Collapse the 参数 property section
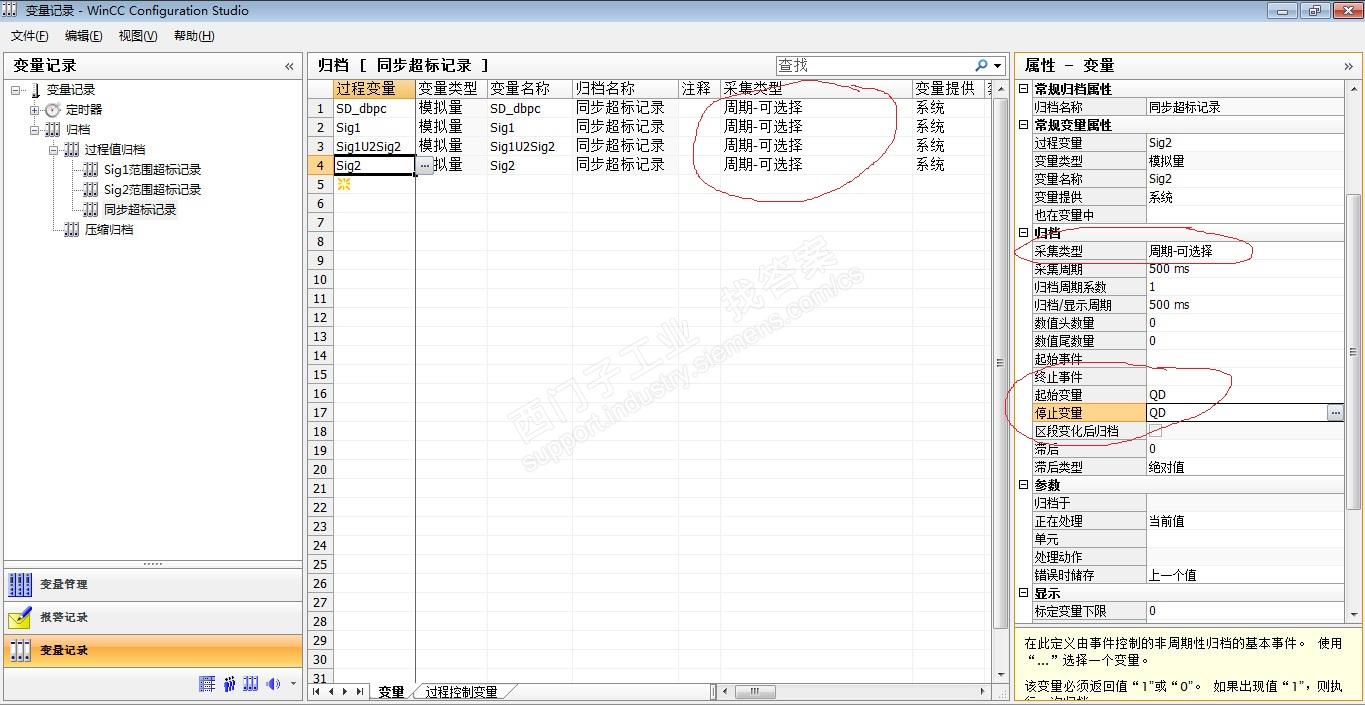Screen dimensions: 1365x706 tap(1023, 485)
